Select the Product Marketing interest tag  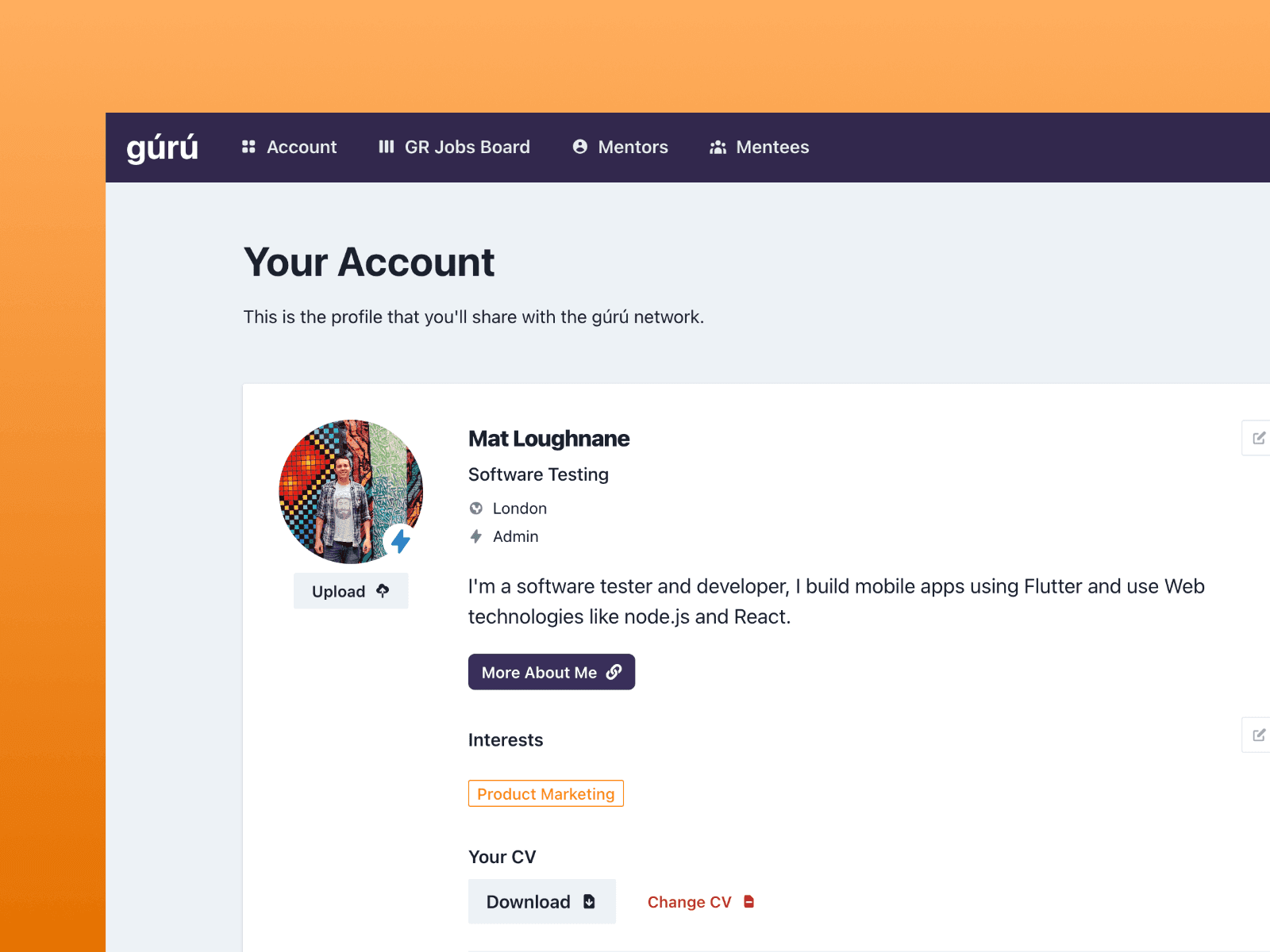click(545, 793)
